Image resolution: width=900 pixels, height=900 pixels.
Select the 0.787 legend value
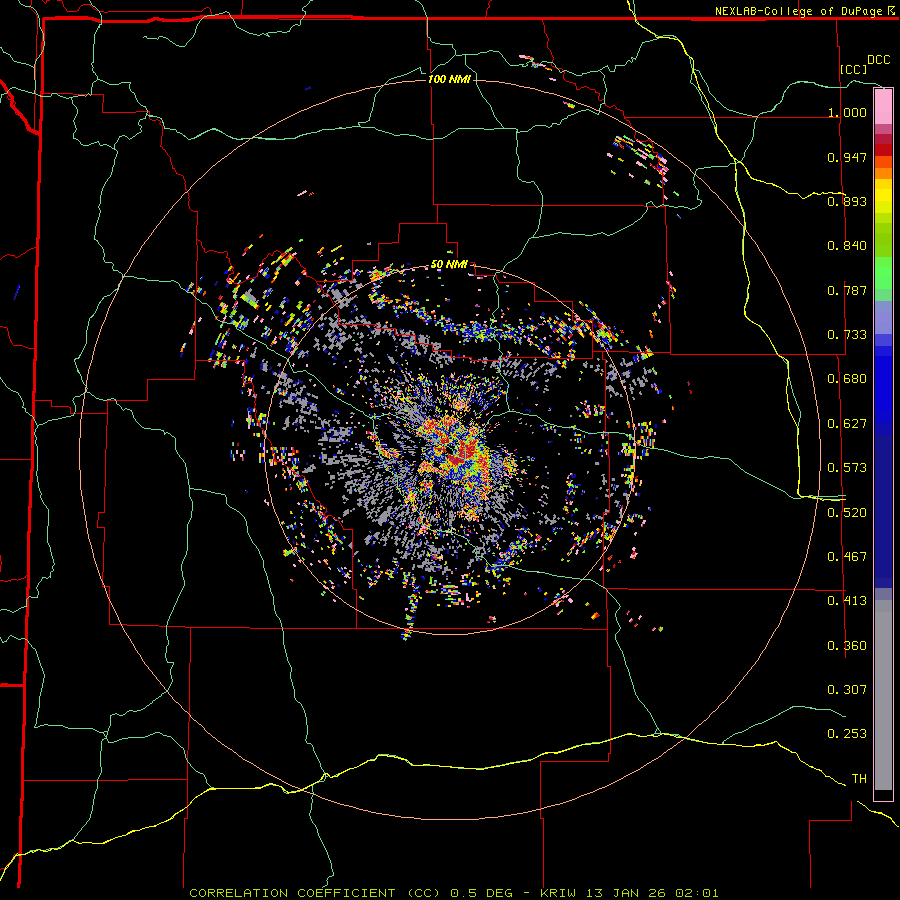point(847,290)
